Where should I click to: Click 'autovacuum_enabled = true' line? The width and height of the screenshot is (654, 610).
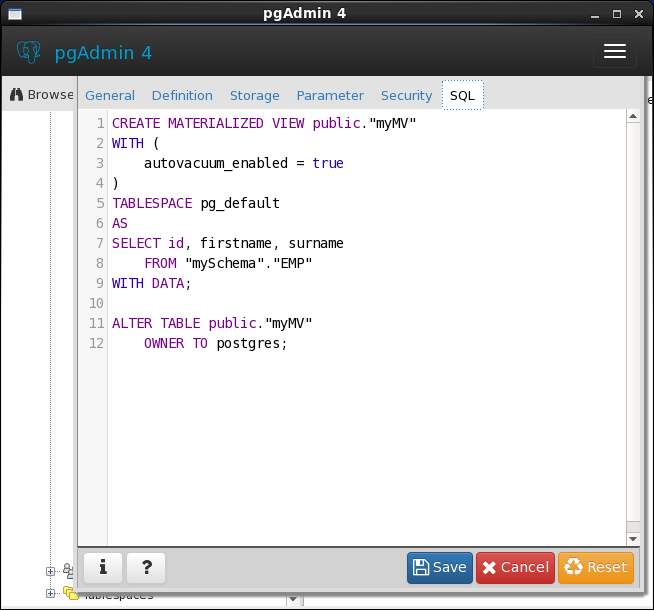pyautogui.click(x=244, y=163)
